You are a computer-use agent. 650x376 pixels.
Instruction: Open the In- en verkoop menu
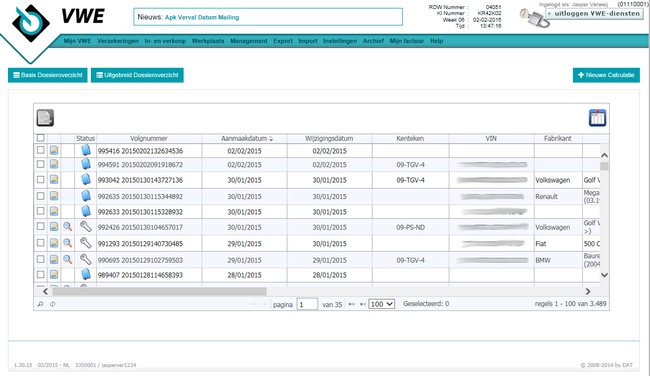(165, 41)
